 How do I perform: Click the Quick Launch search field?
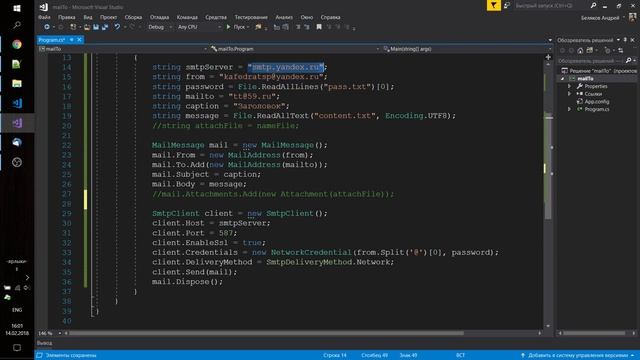pos(550,5)
